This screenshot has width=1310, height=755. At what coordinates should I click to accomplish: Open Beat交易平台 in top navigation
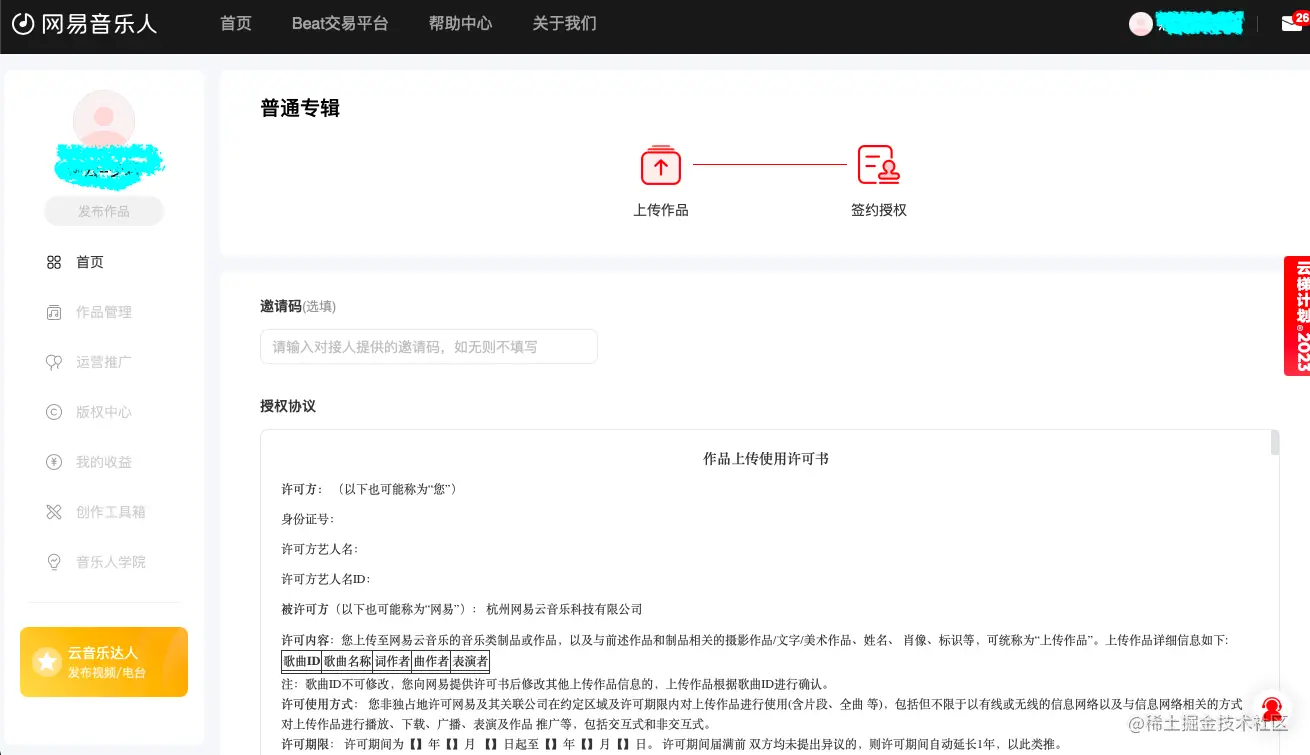click(x=340, y=23)
